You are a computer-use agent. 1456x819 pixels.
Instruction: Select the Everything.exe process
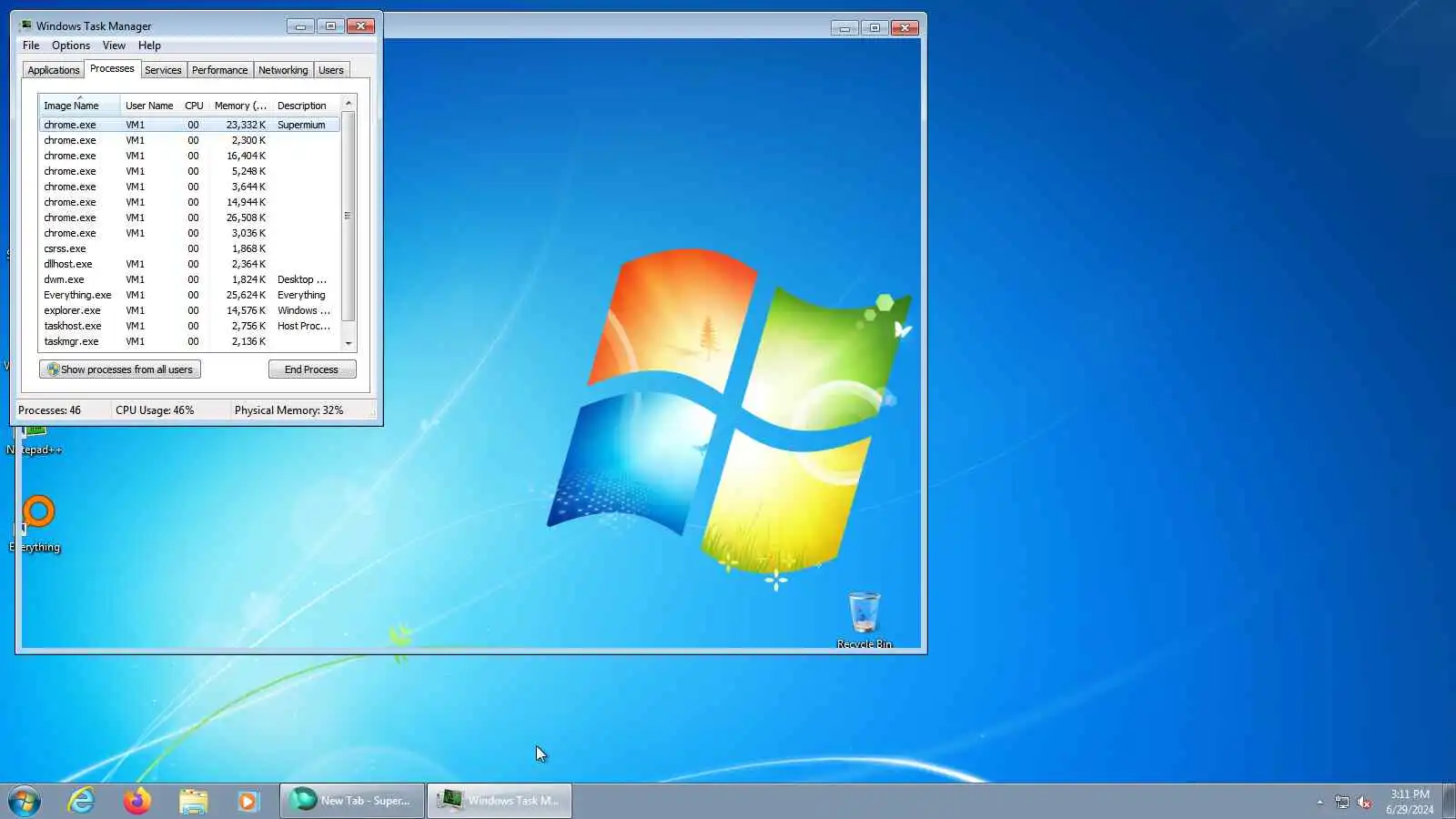click(x=189, y=295)
